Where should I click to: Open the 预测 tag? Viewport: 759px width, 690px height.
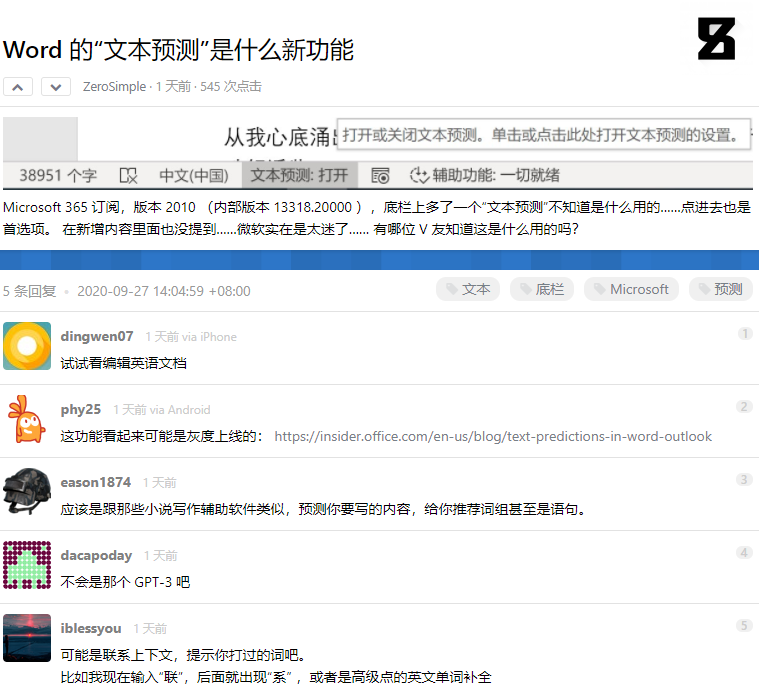pyautogui.click(x=720, y=290)
